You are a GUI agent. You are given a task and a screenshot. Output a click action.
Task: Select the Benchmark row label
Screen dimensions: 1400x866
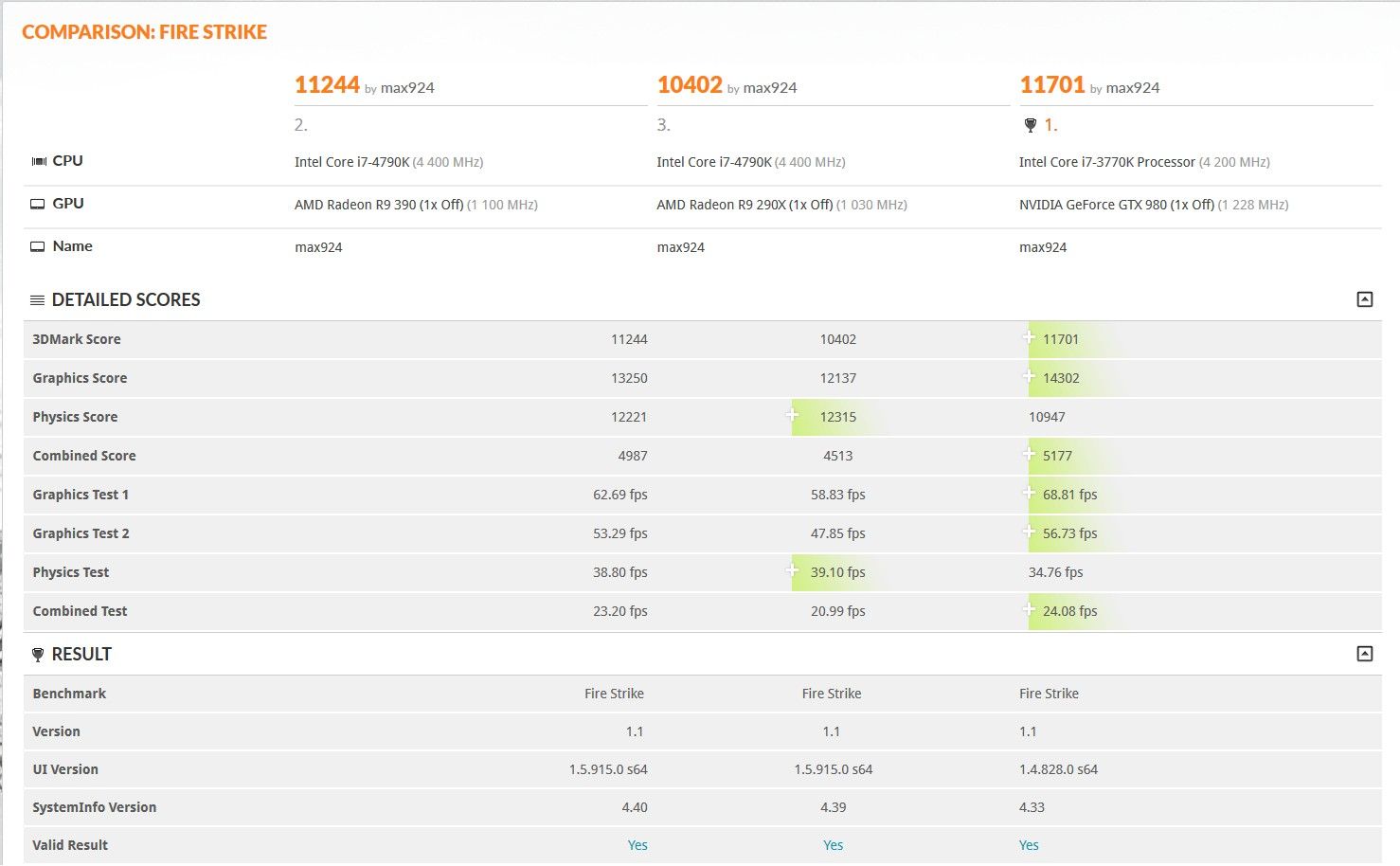pos(69,694)
